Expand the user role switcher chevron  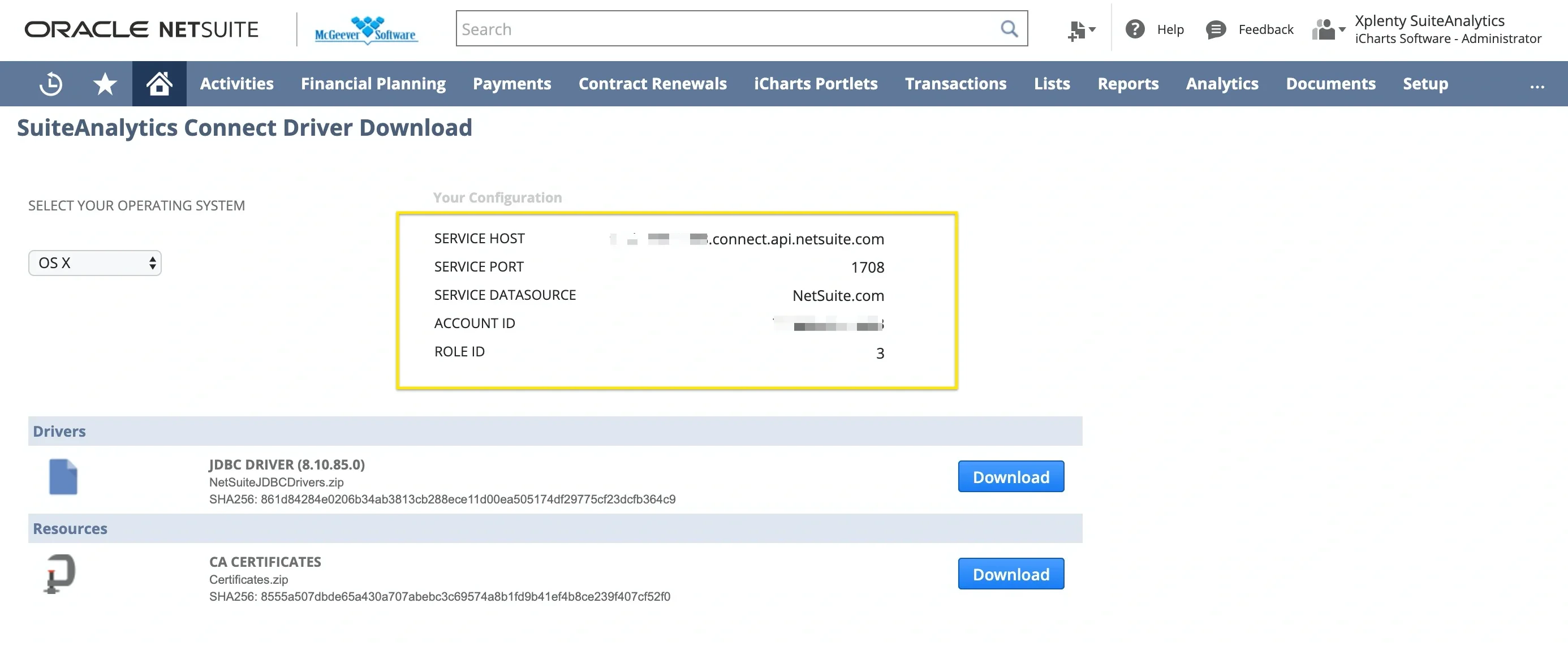pyautogui.click(x=1344, y=29)
